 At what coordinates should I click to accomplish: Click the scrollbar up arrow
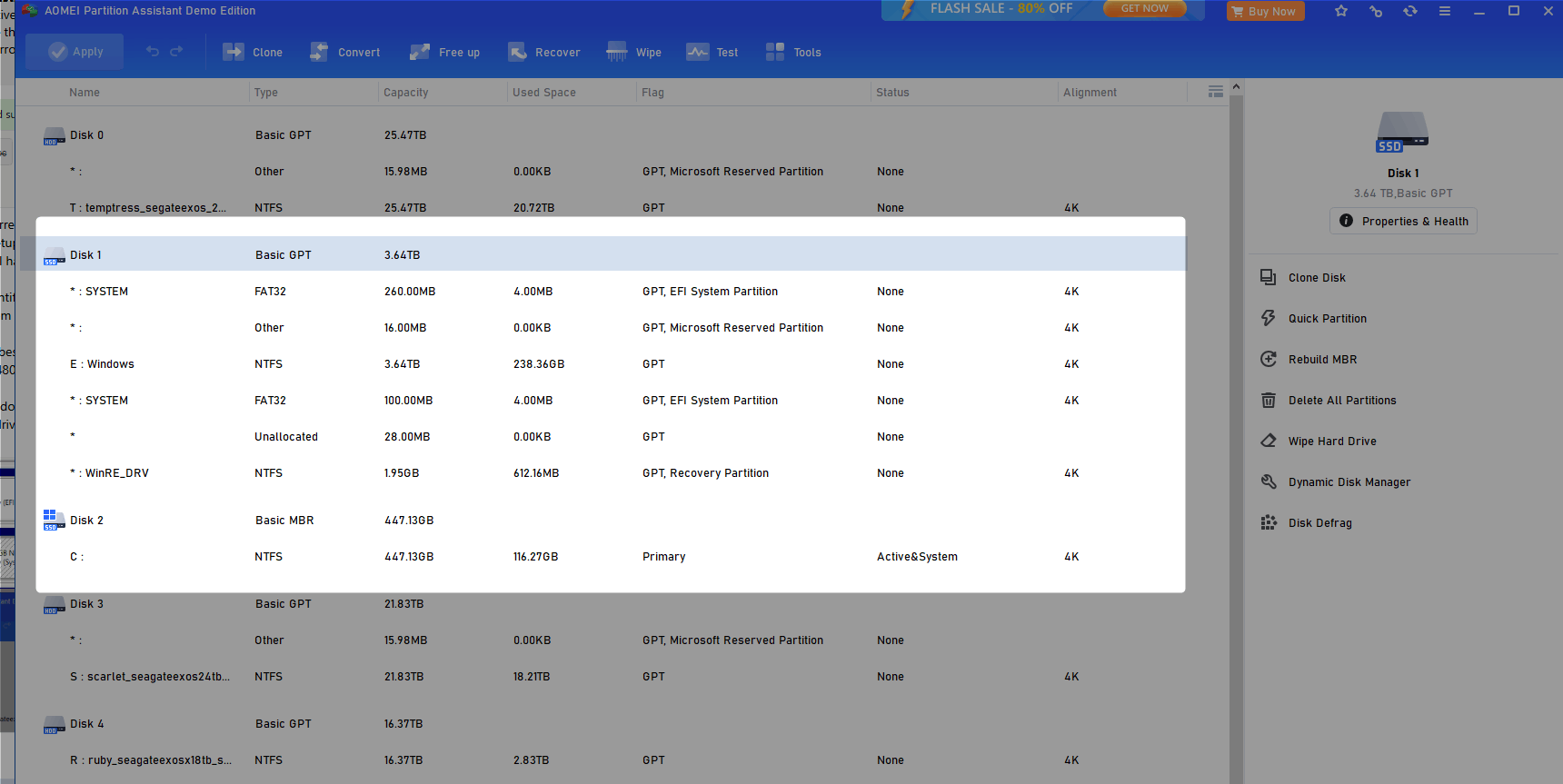click(x=1236, y=87)
